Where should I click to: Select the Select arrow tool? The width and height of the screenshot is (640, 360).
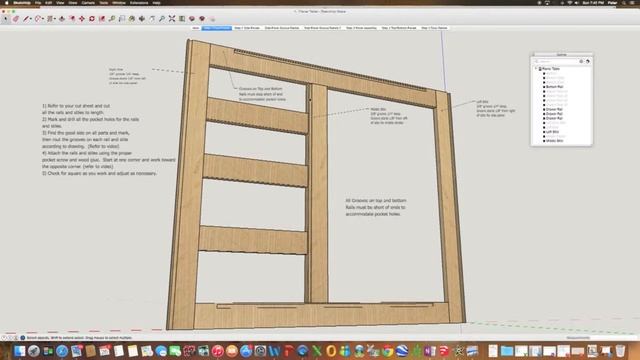point(5,19)
